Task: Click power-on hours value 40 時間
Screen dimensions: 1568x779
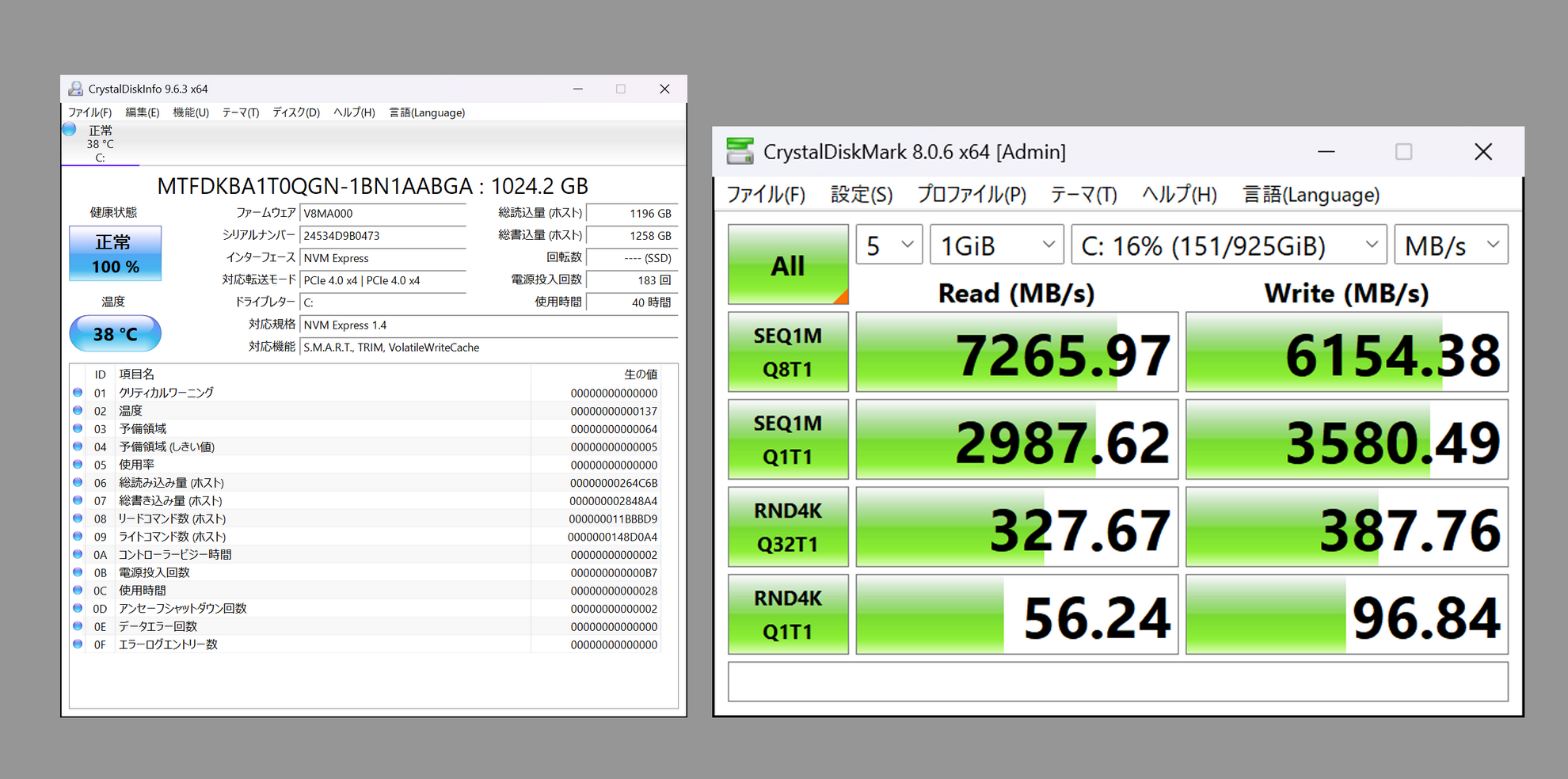Action: point(632,302)
